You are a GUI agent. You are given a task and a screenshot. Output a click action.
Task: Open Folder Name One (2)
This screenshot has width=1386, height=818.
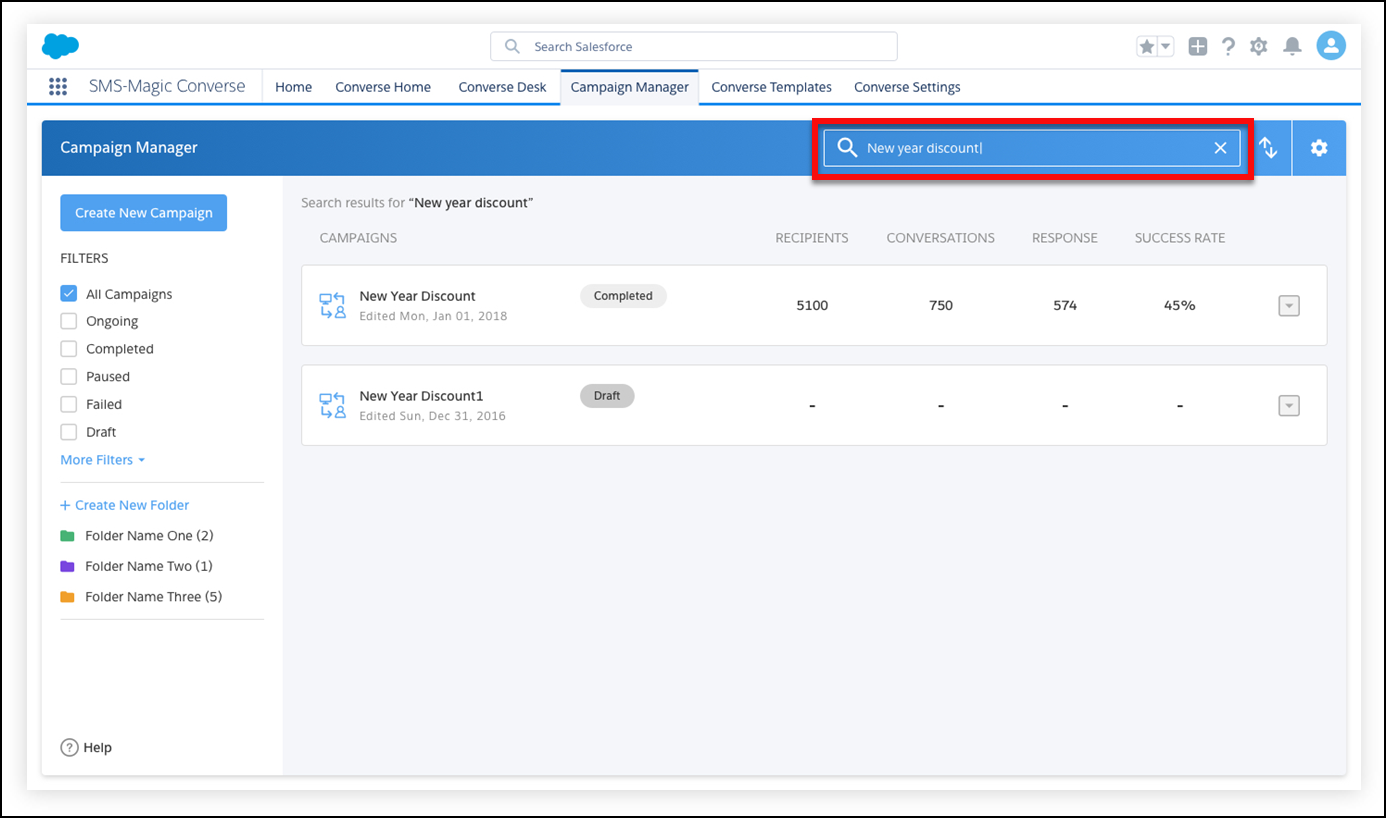click(149, 536)
